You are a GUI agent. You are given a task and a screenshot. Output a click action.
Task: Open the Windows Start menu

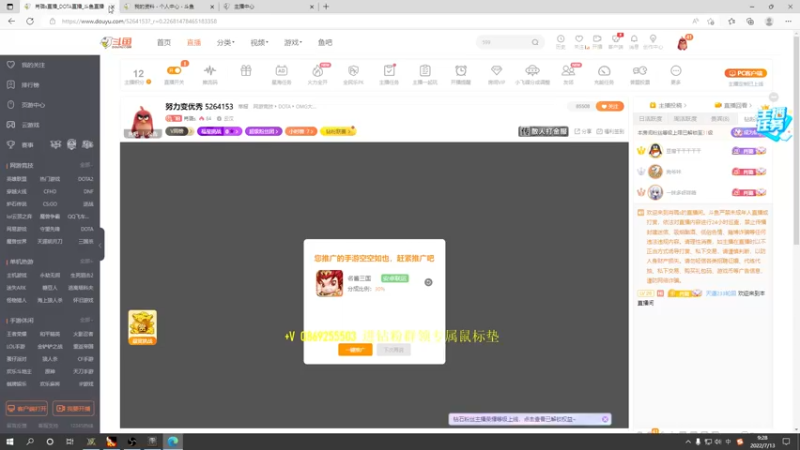tap(10, 441)
